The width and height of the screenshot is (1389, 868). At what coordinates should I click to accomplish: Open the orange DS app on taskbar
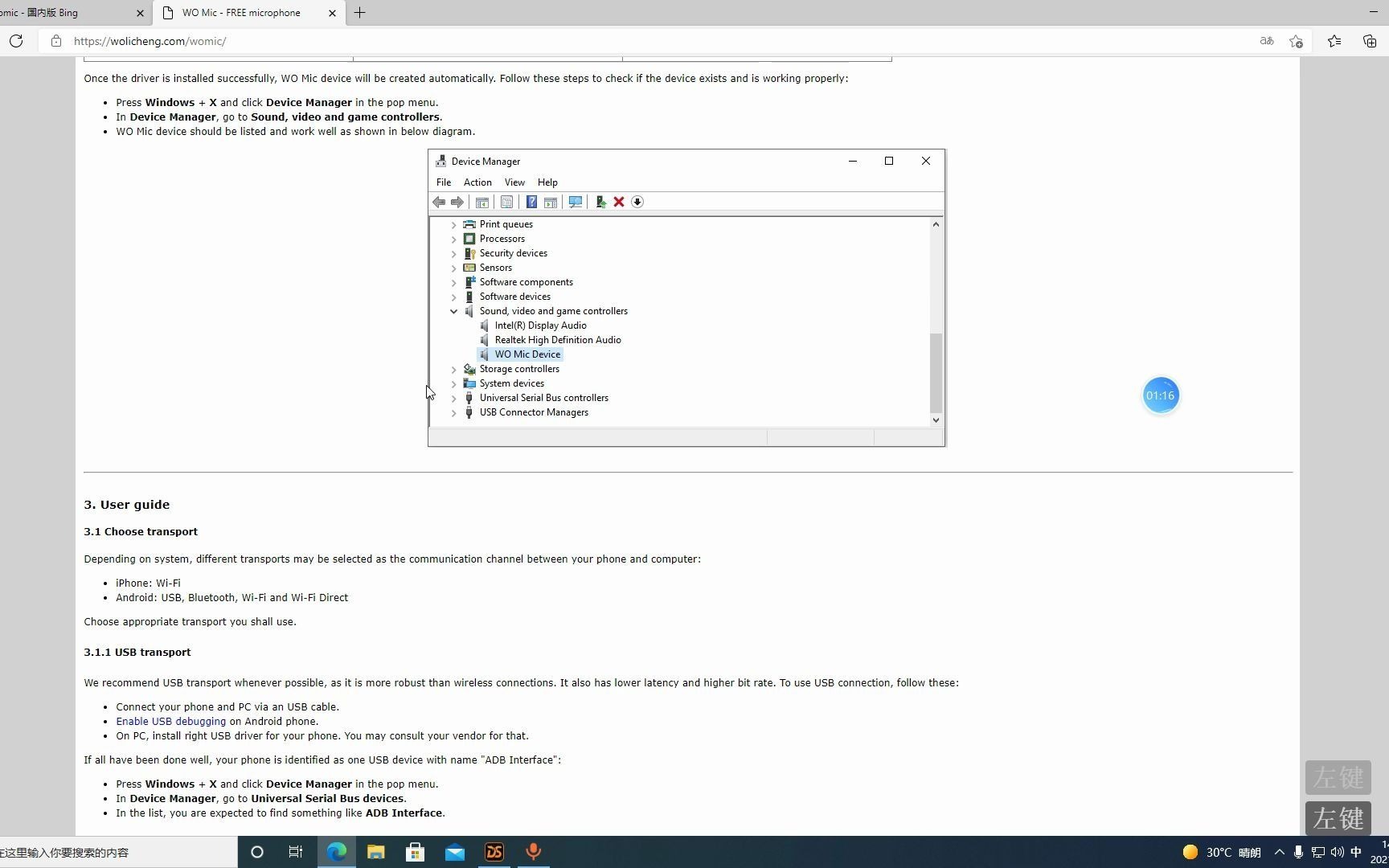tap(494, 853)
